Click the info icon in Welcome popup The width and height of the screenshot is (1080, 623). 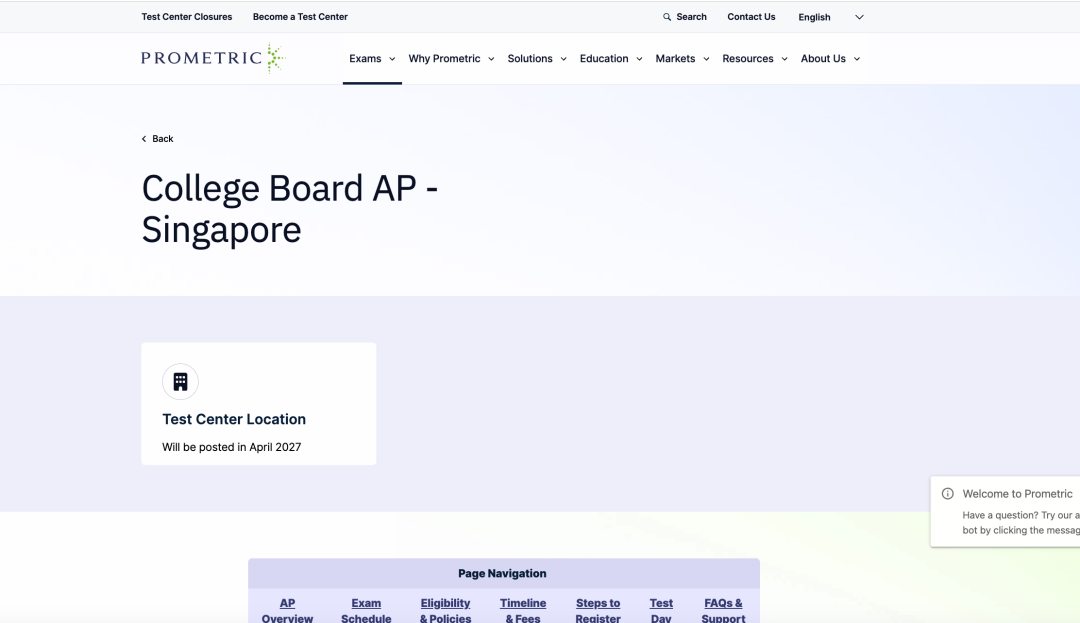[948, 494]
